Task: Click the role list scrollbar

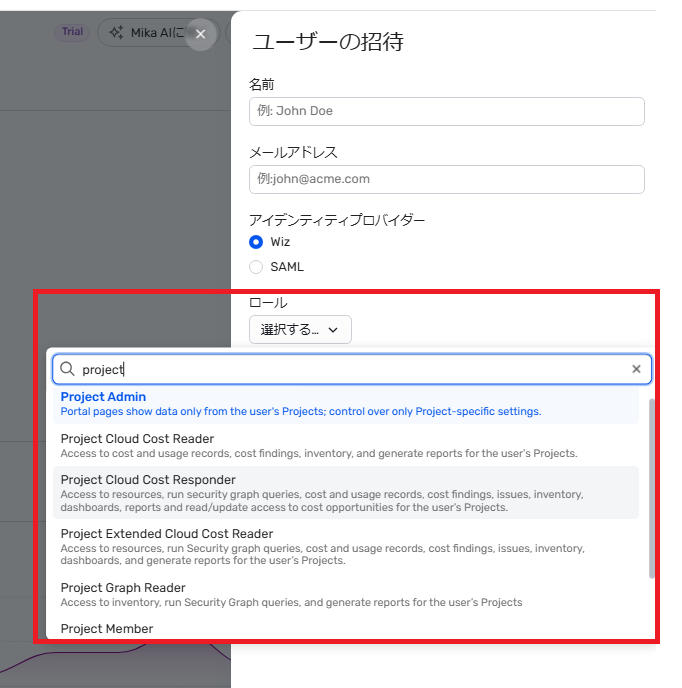Action: (x=653, y=488)
